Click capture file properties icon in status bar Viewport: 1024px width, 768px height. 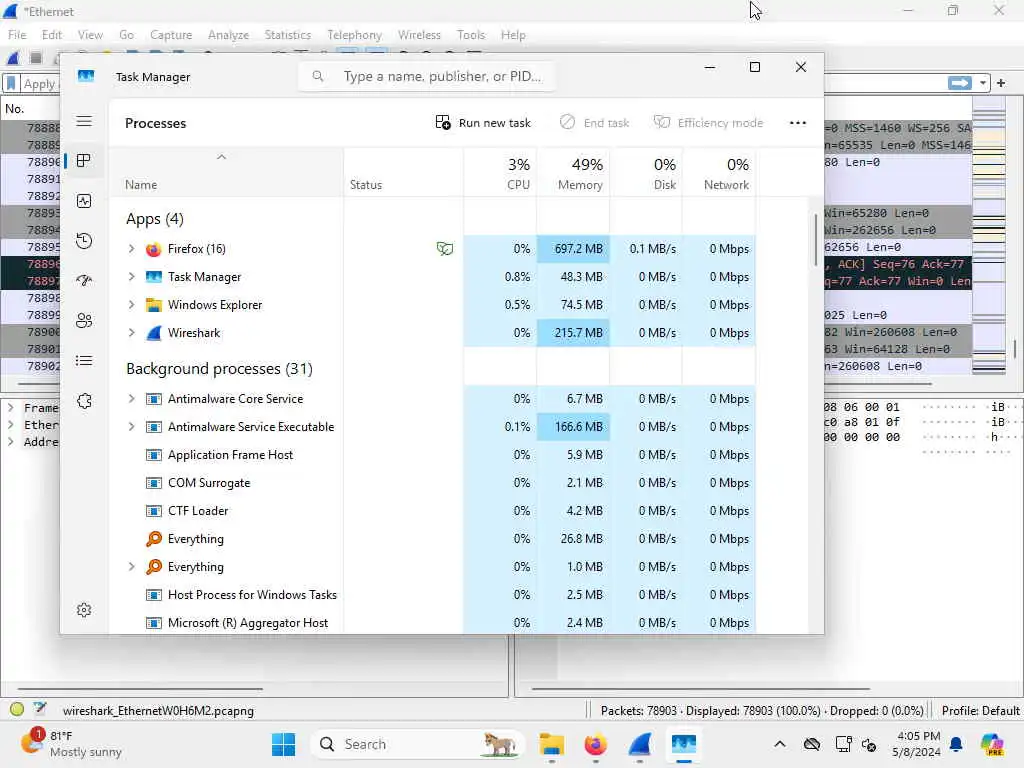pos(40,709)
